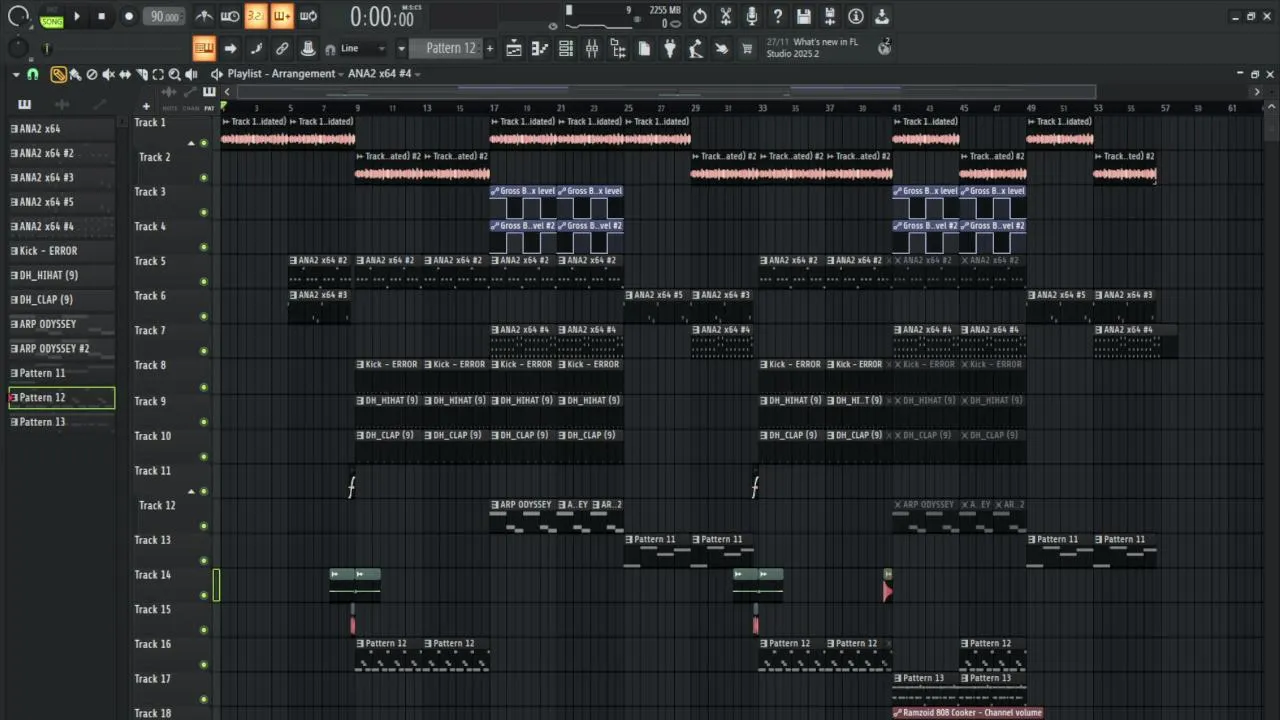Viewport: 1280px width, 720px height.
Task: Open help with question mark icon
Action: click(x=777, y=16)
